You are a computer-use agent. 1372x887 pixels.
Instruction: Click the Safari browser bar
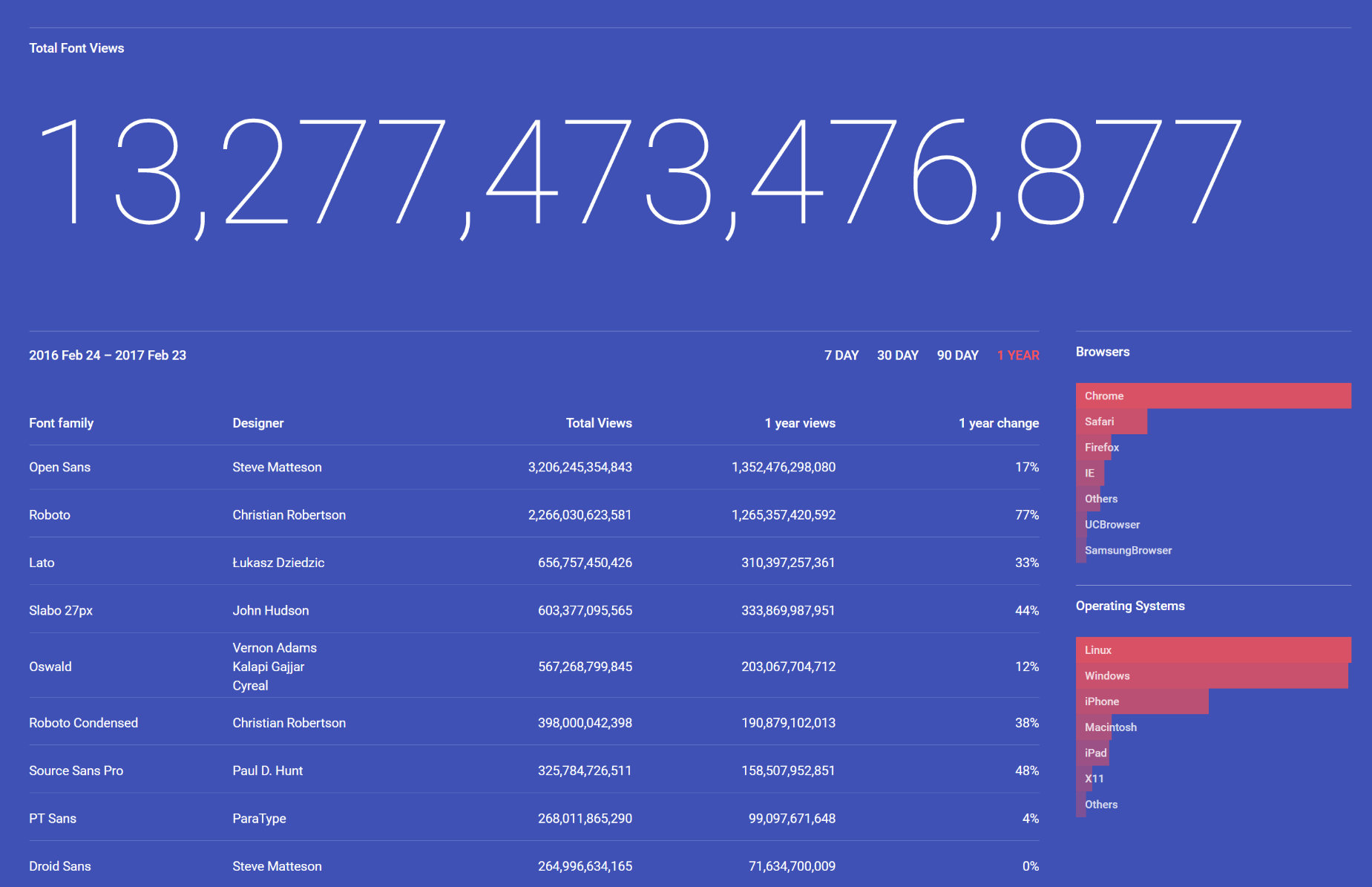click(x=1112, y=422)
